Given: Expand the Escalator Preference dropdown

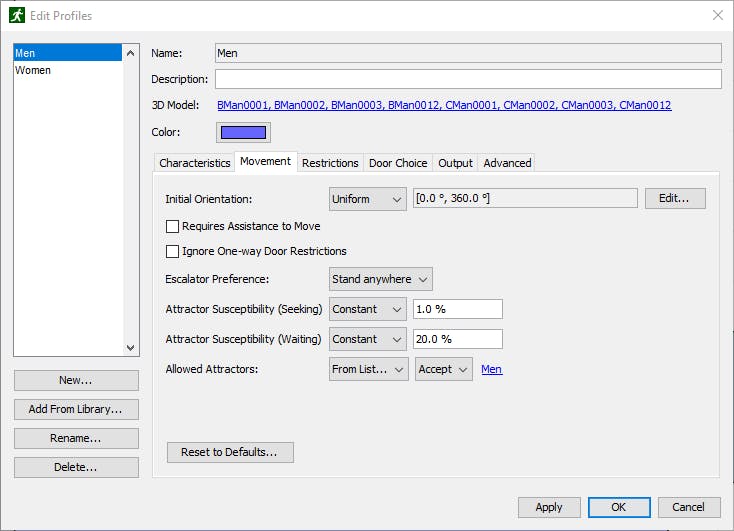Looking at the screenshot, I should coord(380,279).
